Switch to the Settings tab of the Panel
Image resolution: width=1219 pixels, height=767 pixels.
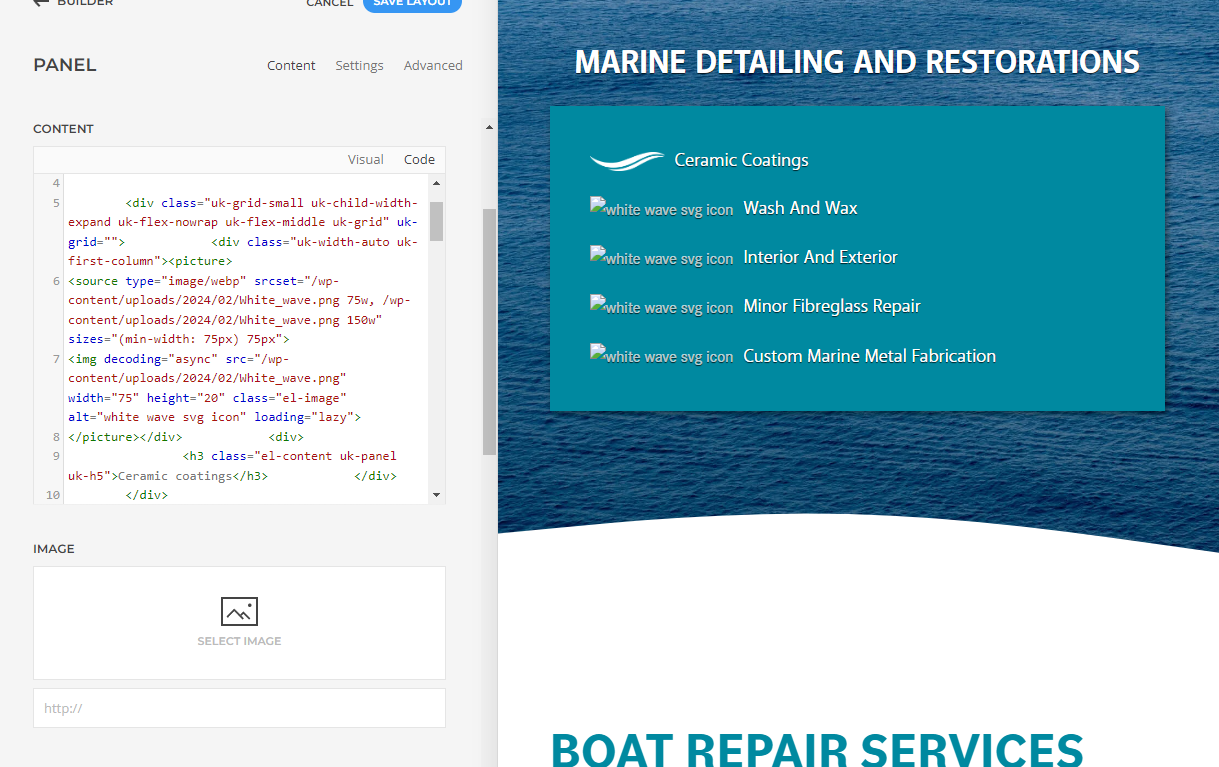[359, 65]
